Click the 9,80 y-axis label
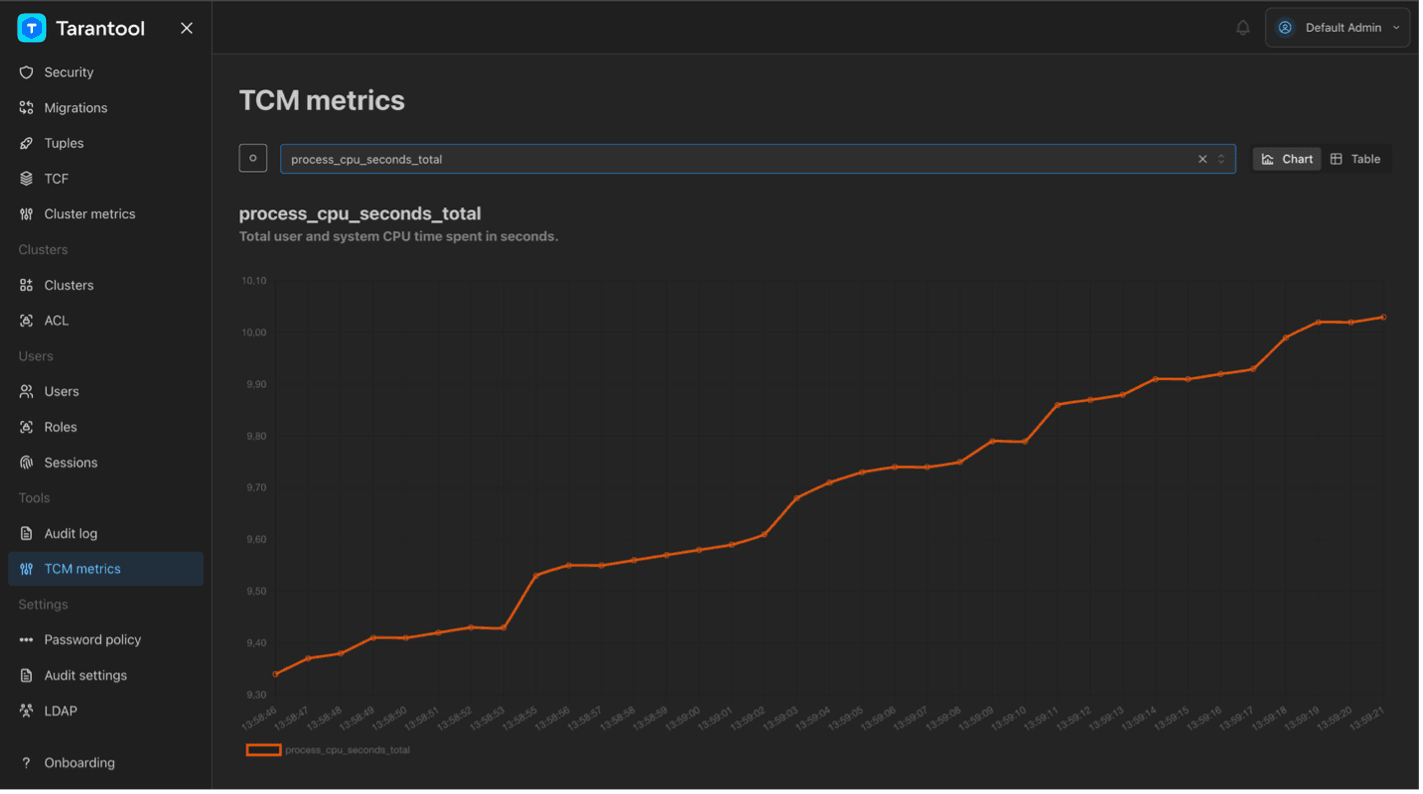This screenshot has height=794, width=1423. point(257,437)
